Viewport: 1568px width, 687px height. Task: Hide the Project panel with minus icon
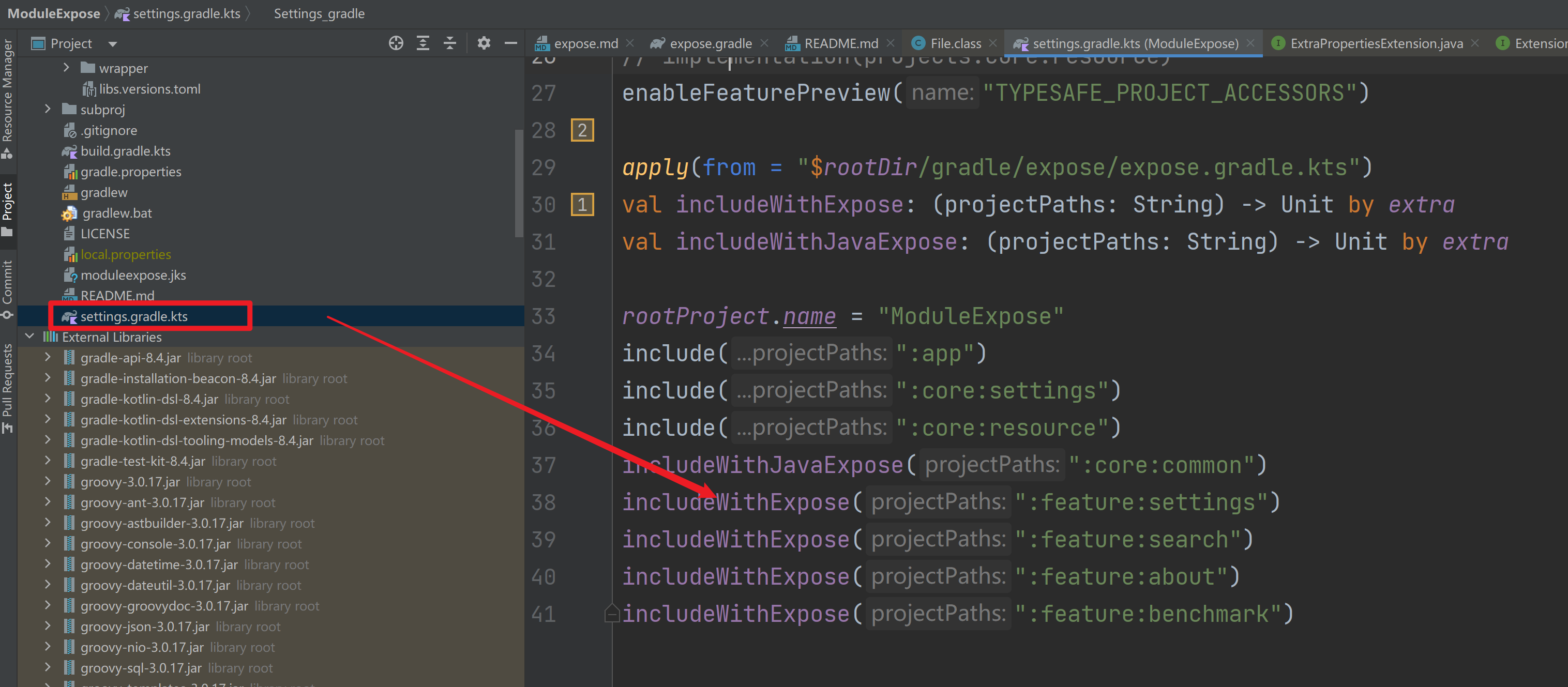pos(511,43)
